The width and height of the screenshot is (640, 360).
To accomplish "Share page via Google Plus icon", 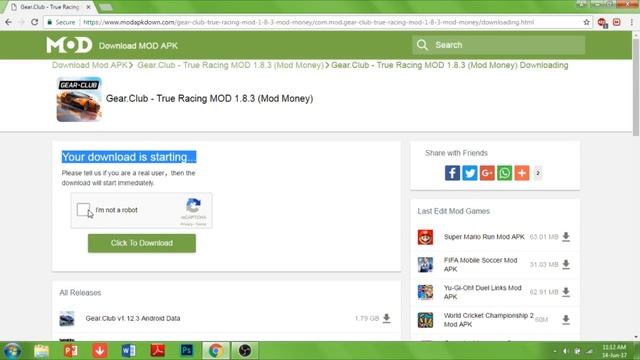I will (487, 173).
